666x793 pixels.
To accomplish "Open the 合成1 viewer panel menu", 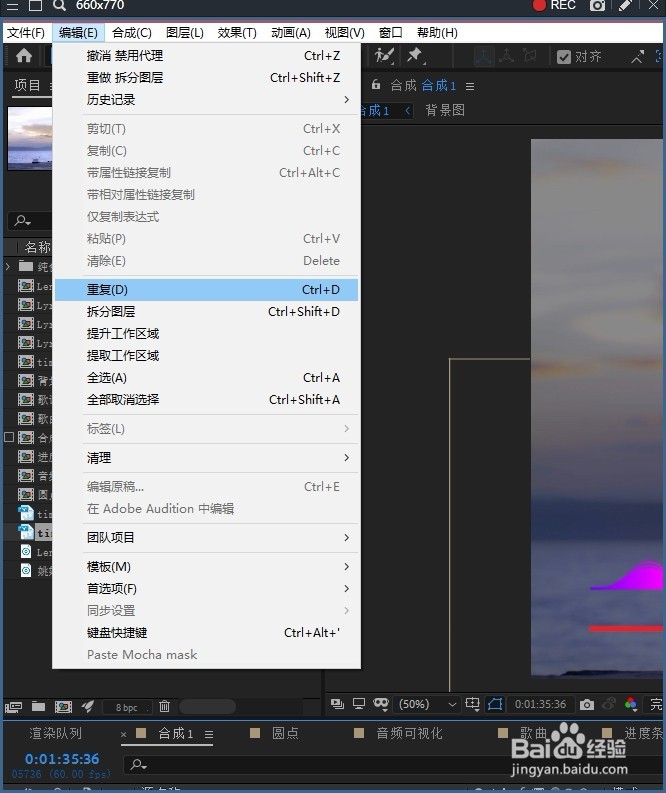I will (470, 86).
